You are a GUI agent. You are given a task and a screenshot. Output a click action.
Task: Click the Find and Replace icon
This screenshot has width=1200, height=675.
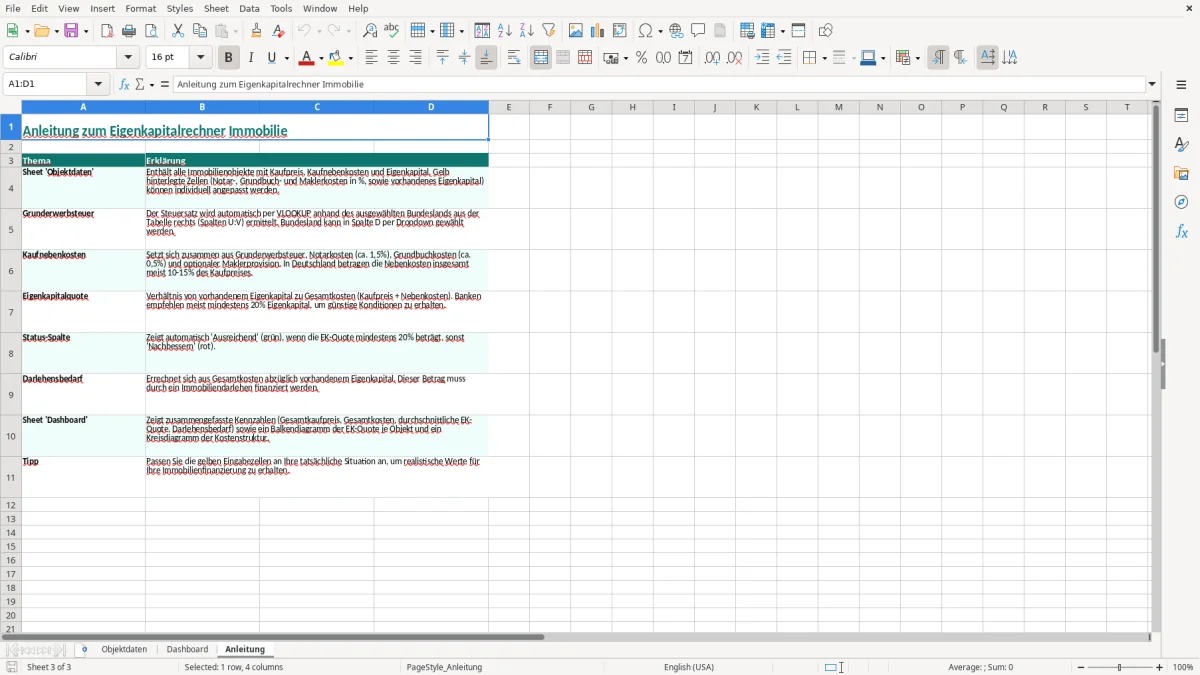tap(369, 31)
